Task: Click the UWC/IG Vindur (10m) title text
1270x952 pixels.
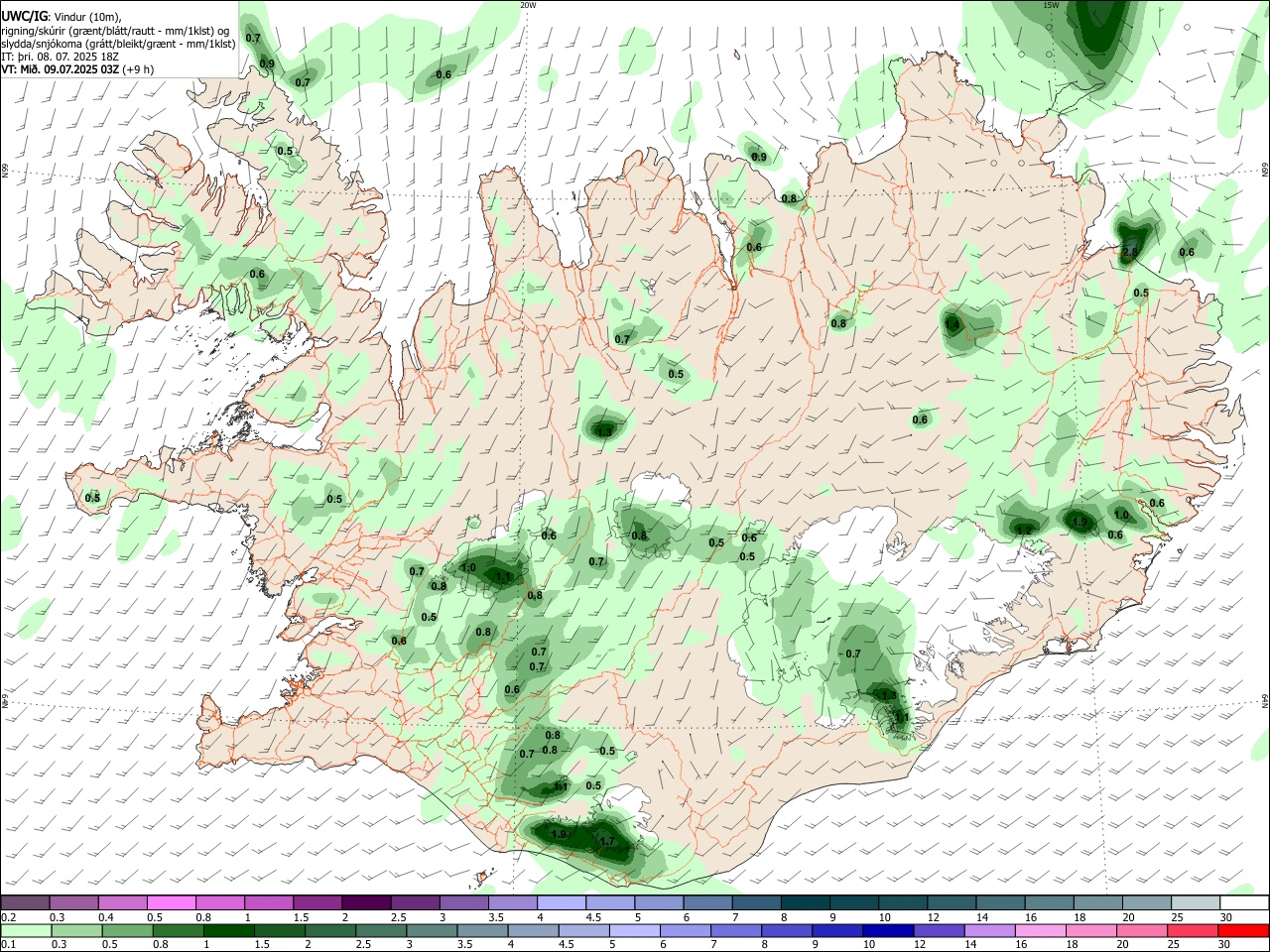Action: [62, 17]
